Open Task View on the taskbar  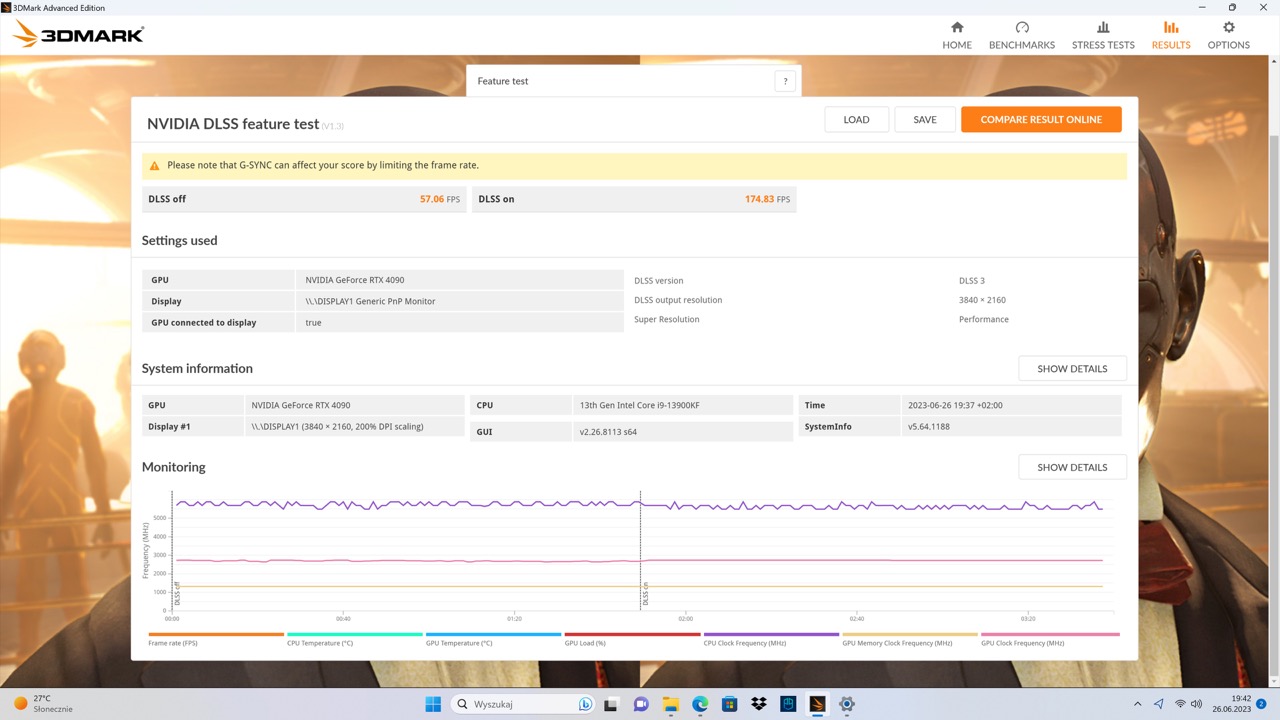coord(611,704)
